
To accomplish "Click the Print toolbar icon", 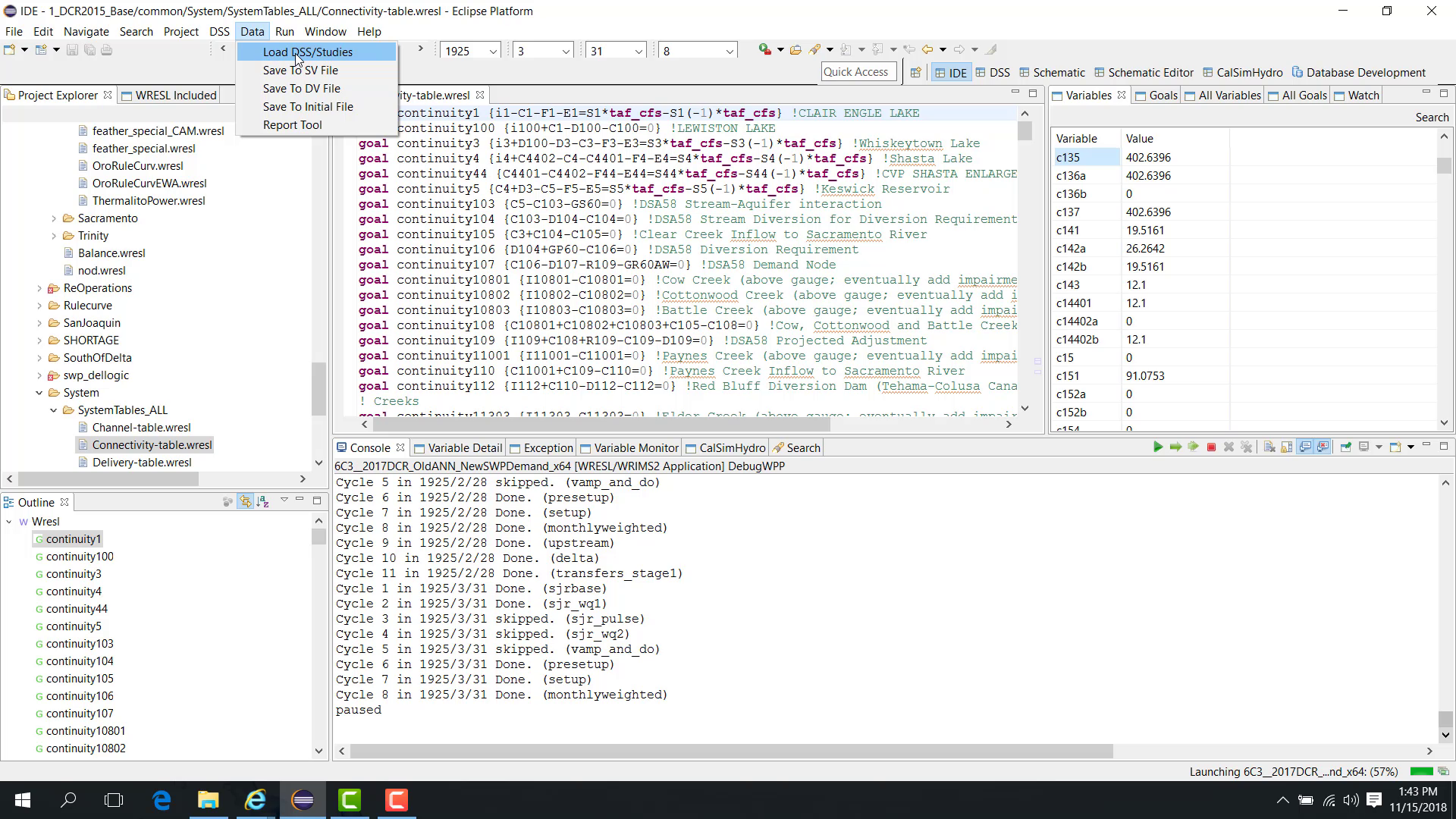I will (x=107, y=50).
